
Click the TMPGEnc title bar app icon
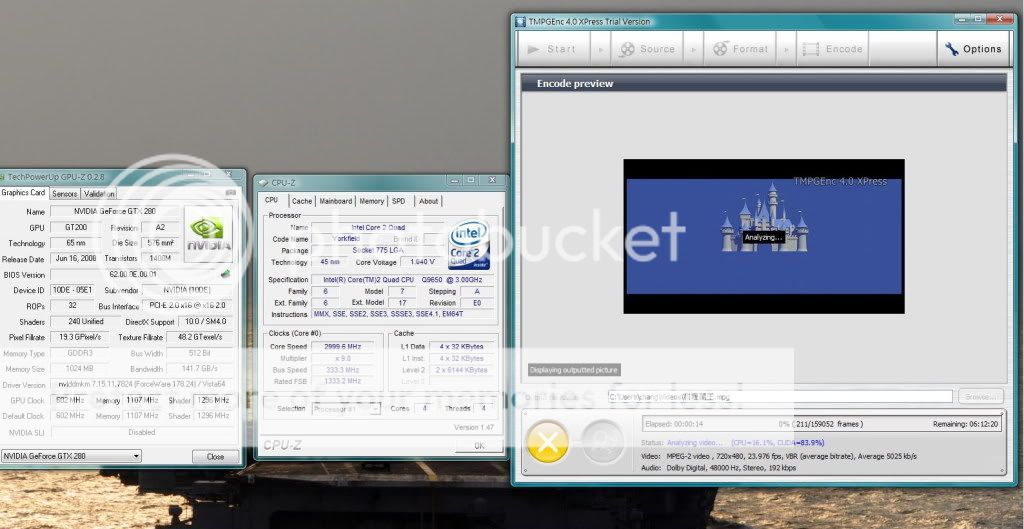click(x=520, y=22)
